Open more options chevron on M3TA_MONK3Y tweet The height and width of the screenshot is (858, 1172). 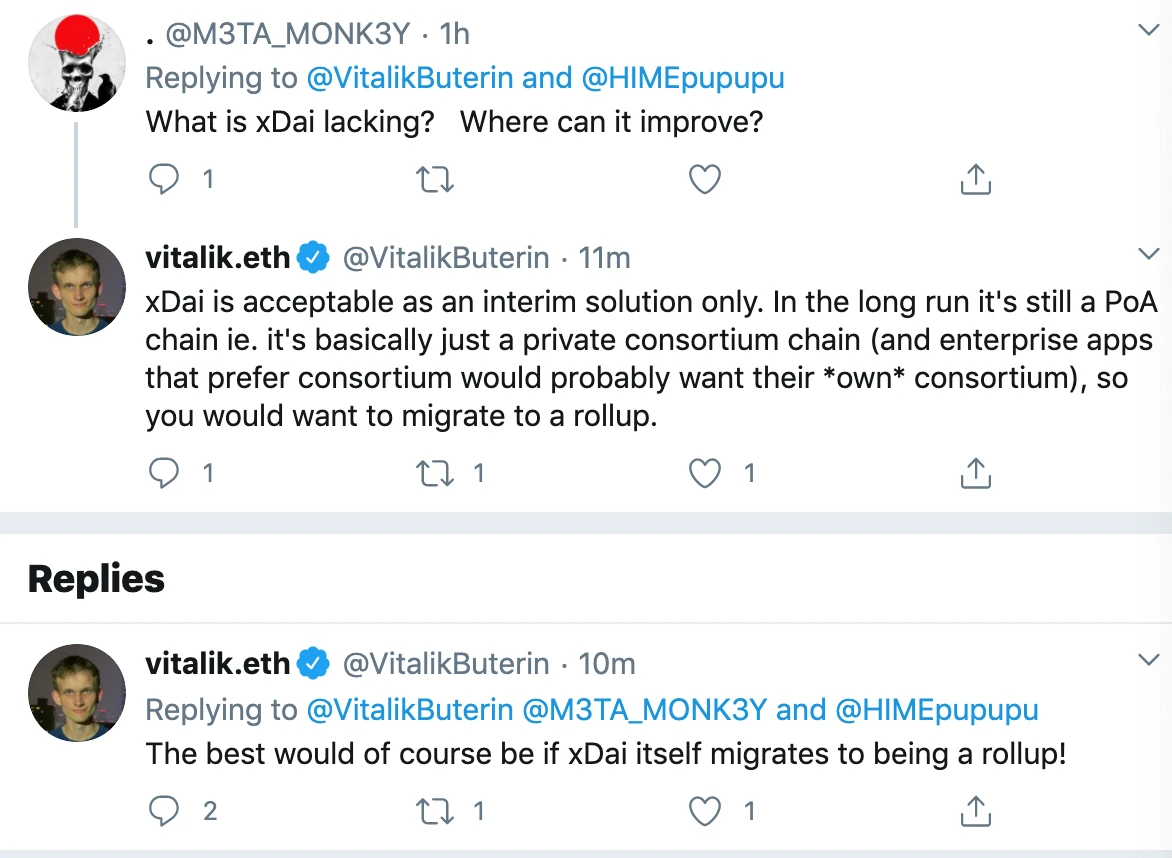[x=1148, y=30]
